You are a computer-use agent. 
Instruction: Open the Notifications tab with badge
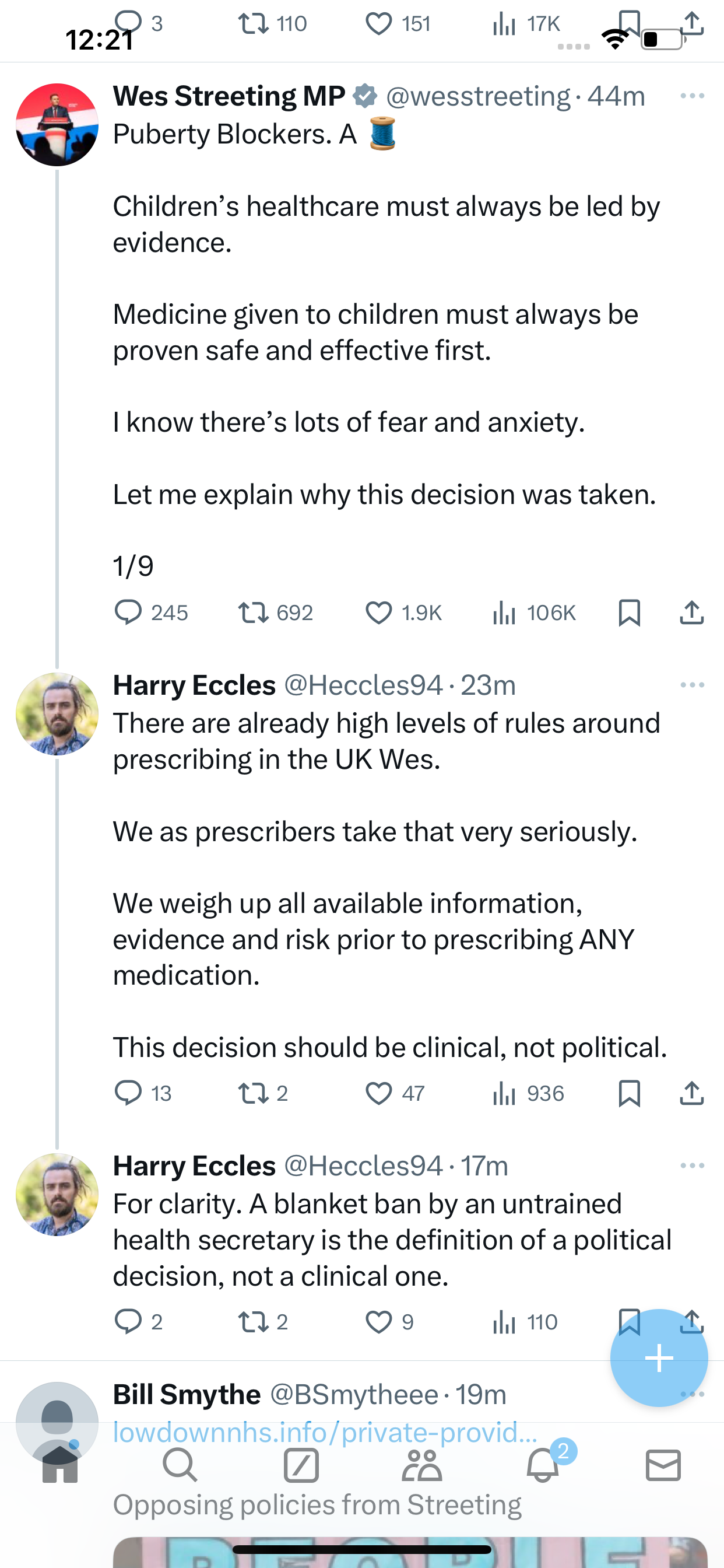tap(543, 1465)
